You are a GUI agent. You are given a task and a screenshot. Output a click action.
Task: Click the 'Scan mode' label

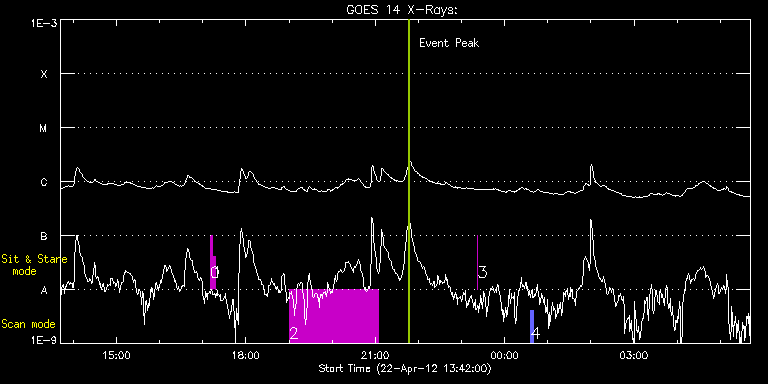coord(28,324)
